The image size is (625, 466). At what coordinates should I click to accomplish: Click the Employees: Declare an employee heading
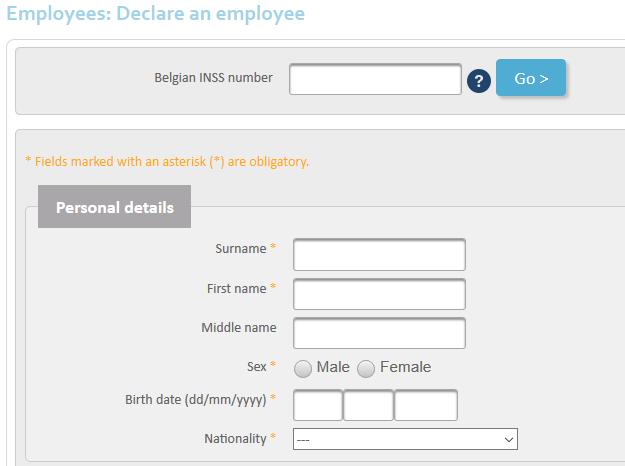[156, 14]
